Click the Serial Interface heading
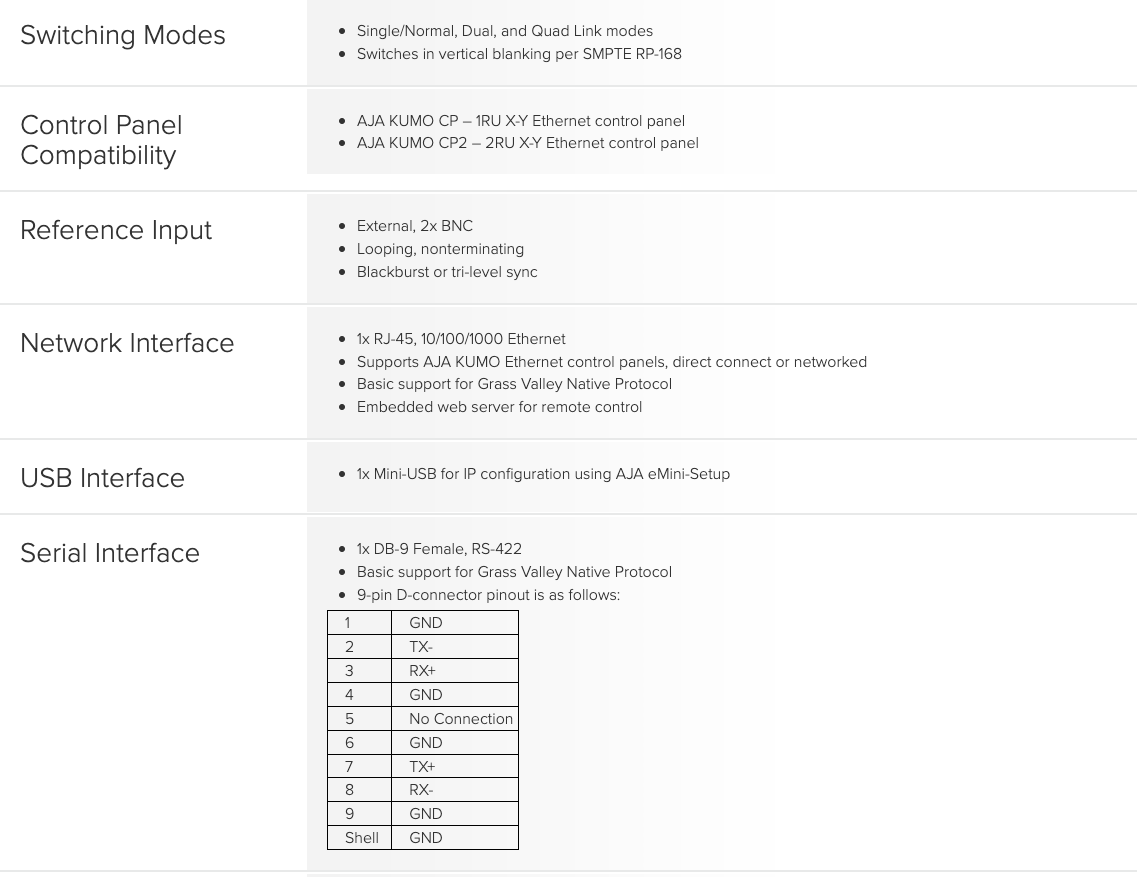The height and width of the screenshot is (877, 1137). [109, 553]
